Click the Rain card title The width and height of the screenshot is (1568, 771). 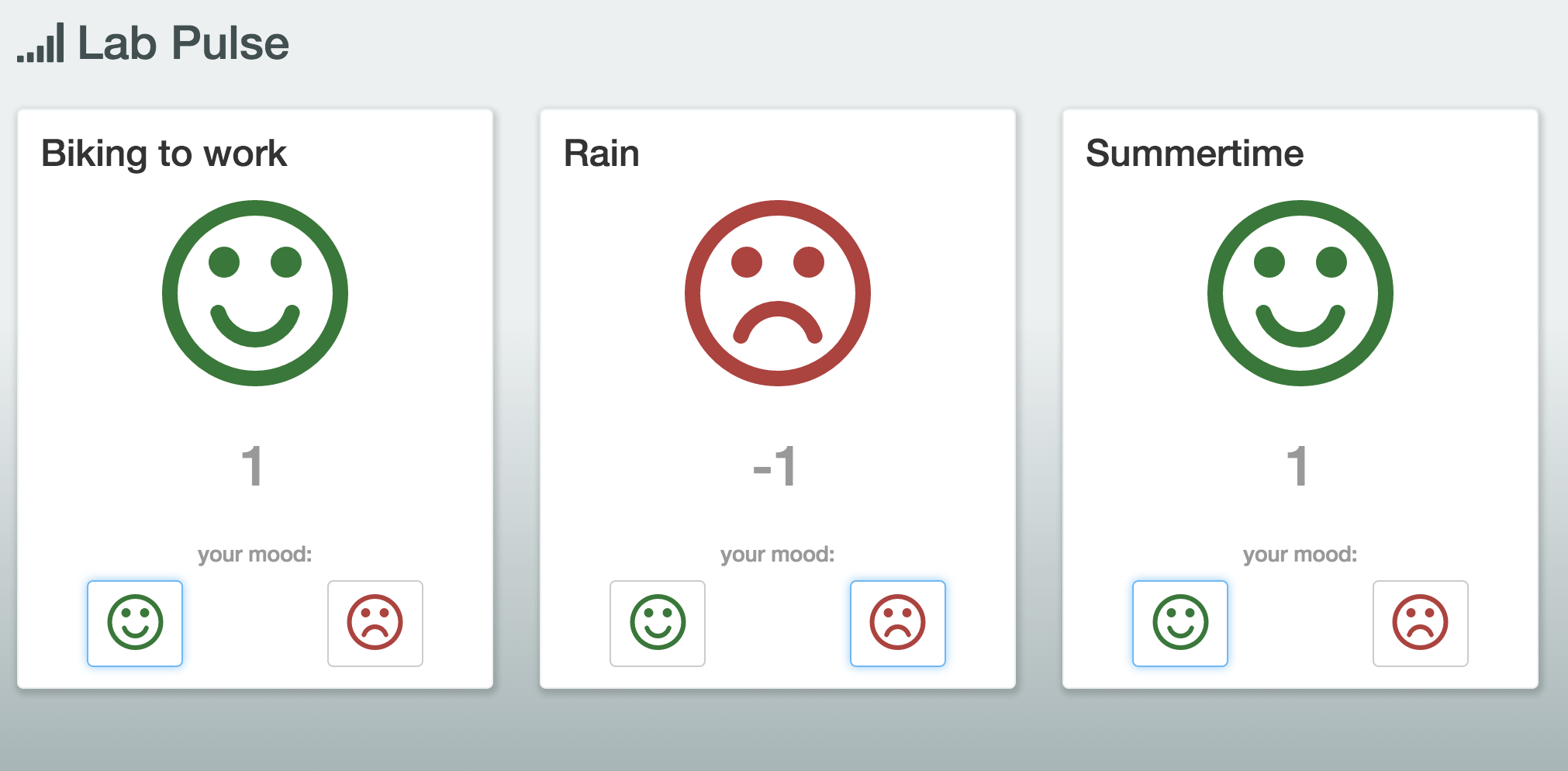tap(602, 154)
